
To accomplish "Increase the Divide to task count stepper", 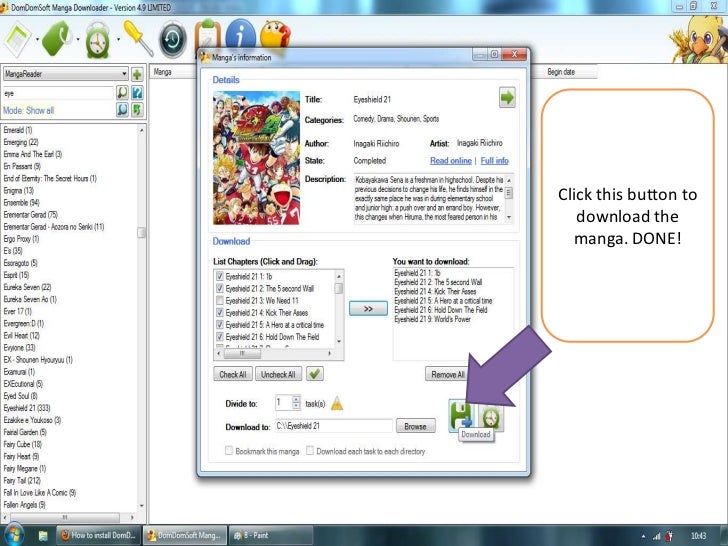I will pos(296,399).
